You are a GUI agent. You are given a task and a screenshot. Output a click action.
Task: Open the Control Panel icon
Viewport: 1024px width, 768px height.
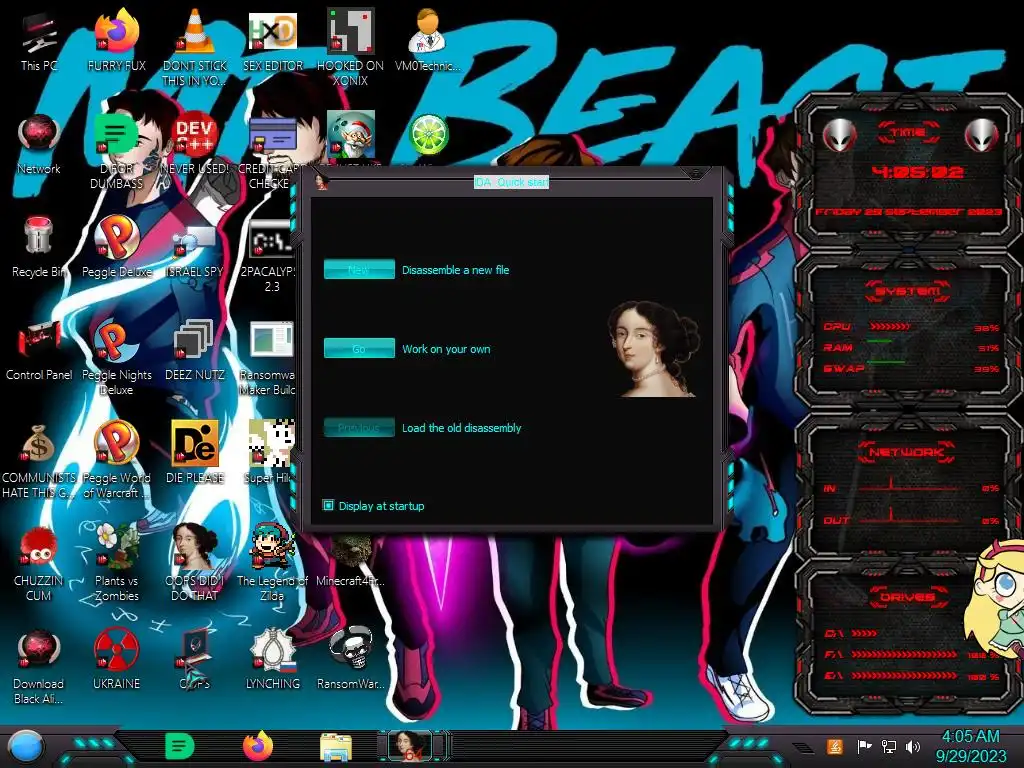[39, 350]
